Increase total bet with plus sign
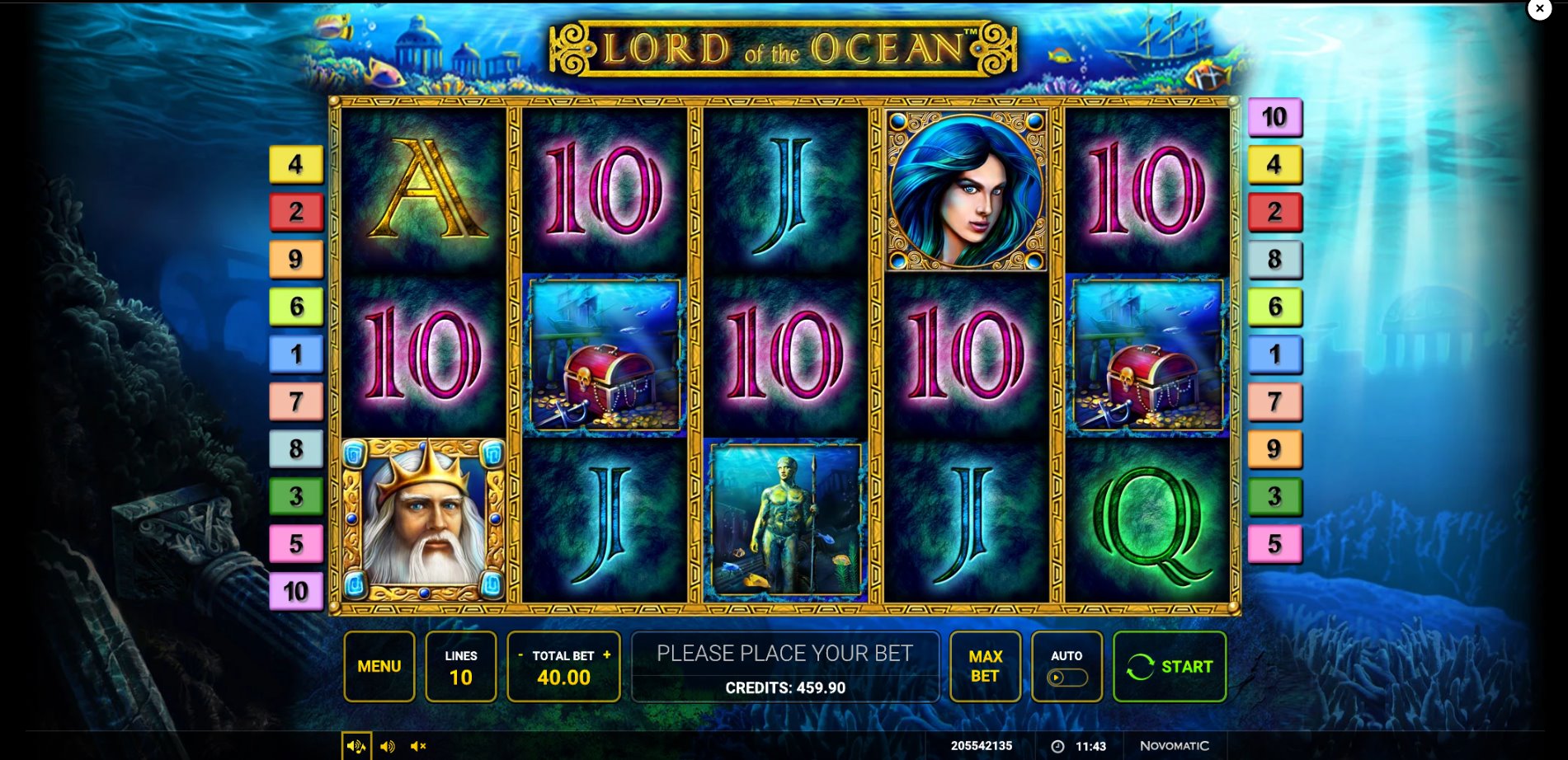Viewport: 1568px width, 760px height. tap(607, 654)
